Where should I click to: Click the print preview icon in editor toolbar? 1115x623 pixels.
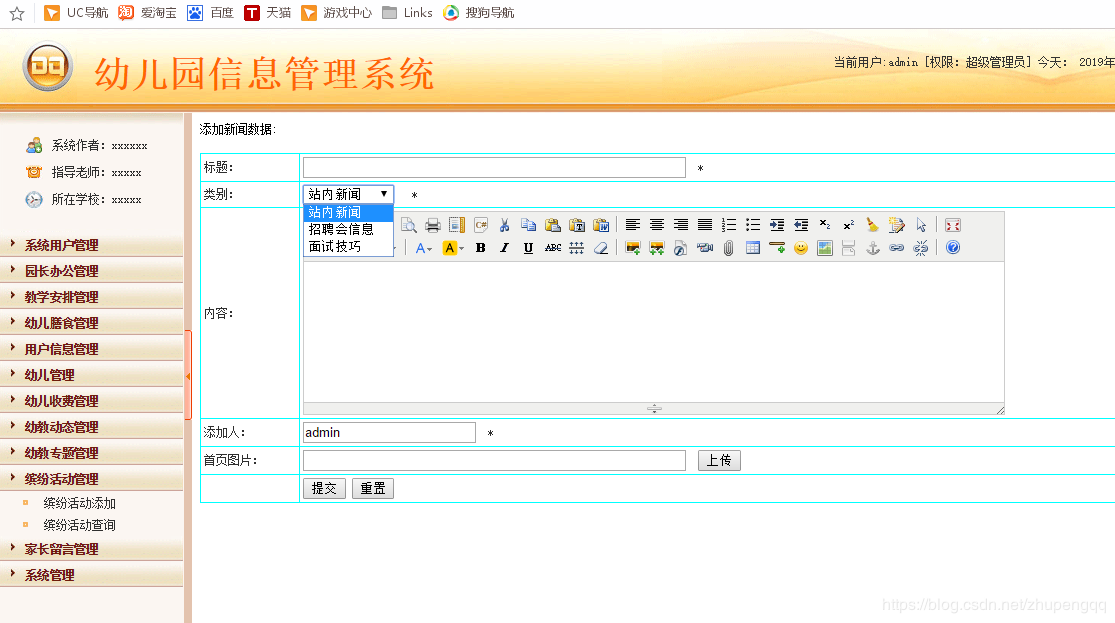409,225
